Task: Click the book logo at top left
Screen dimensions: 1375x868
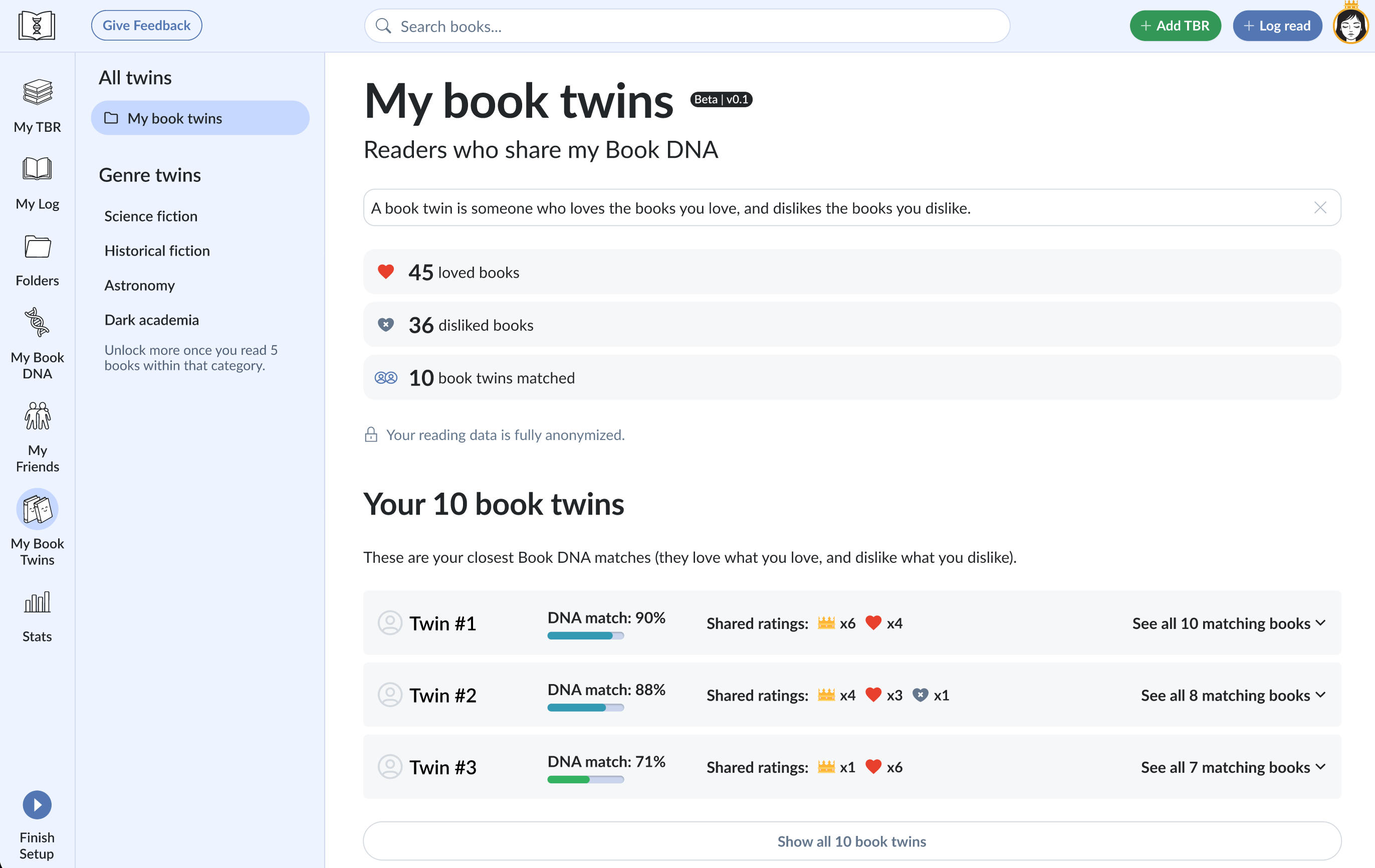Action: tap(37, 26)
